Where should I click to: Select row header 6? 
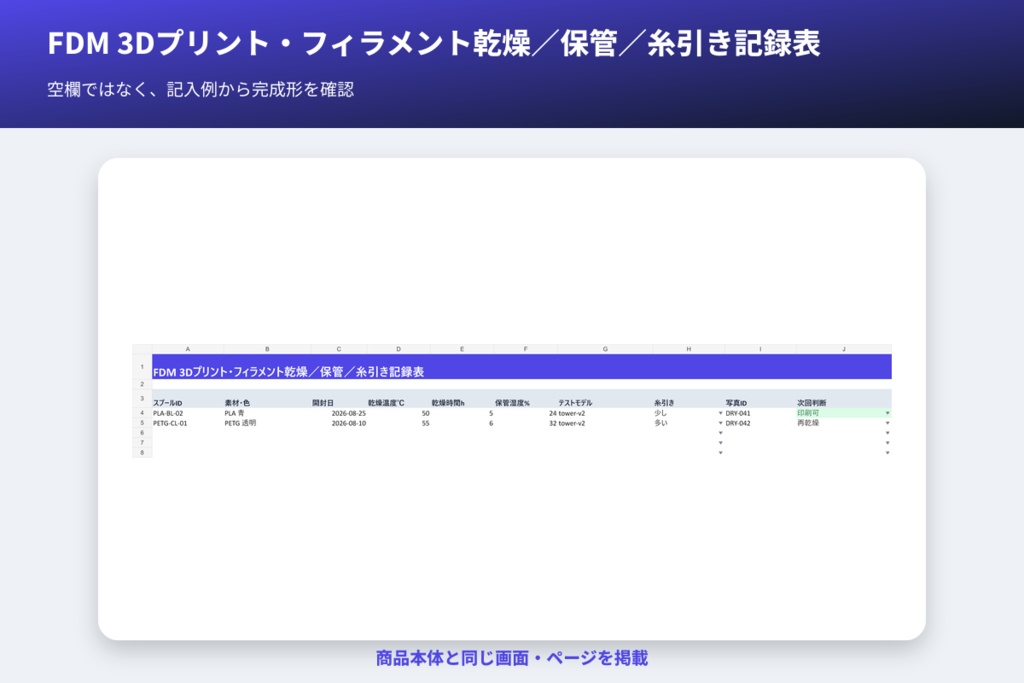(x=142, y=433)
